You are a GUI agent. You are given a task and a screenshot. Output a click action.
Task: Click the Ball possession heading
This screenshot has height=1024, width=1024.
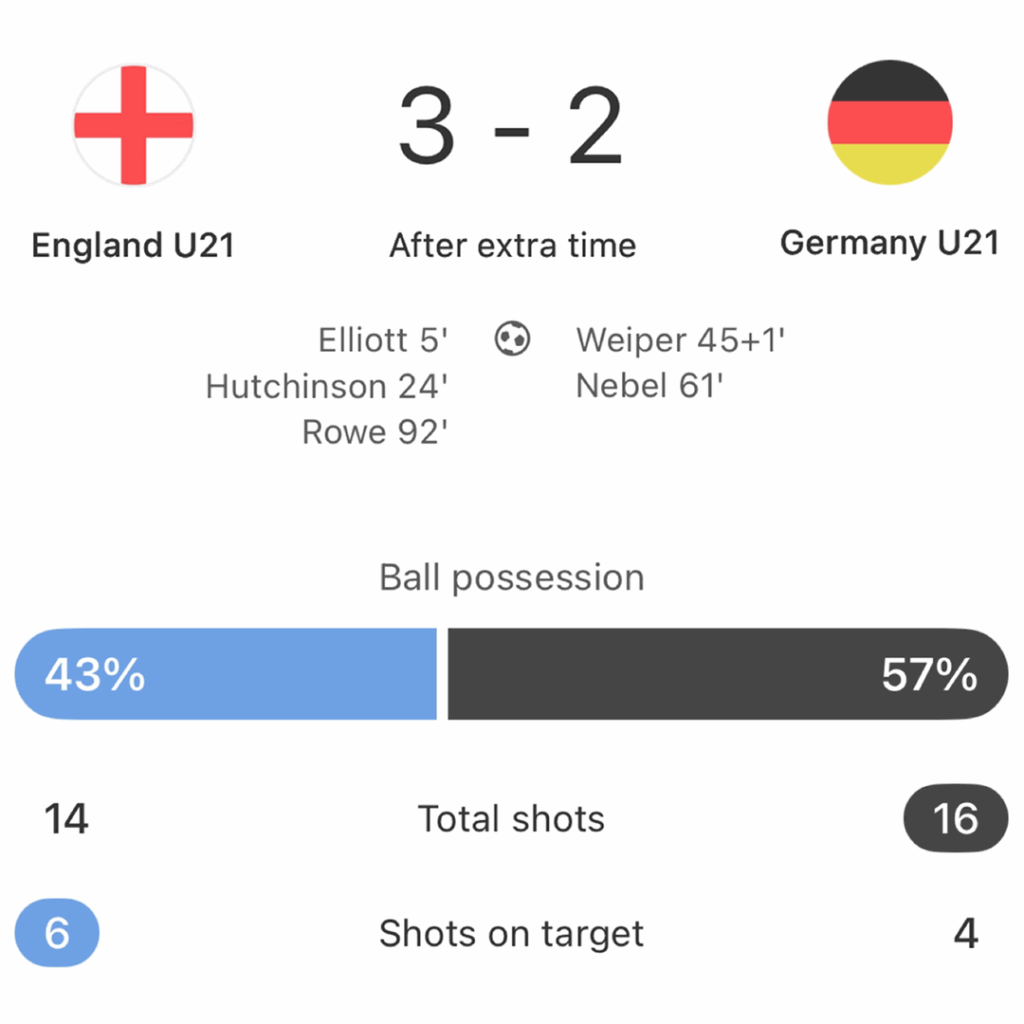[x=512, y=578]
